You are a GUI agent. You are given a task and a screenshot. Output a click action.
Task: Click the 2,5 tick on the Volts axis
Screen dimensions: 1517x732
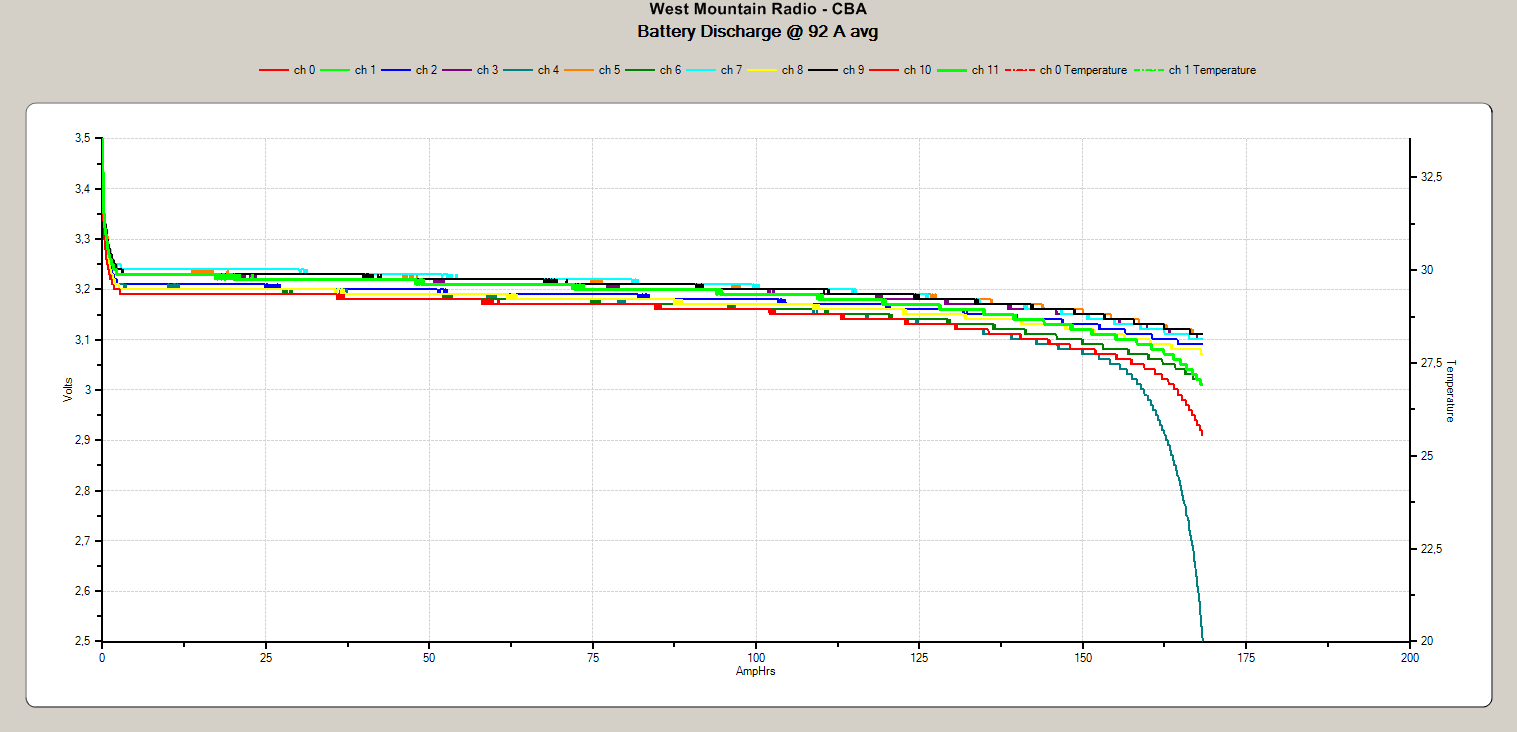pyautogui.click(x=84, y=641)
